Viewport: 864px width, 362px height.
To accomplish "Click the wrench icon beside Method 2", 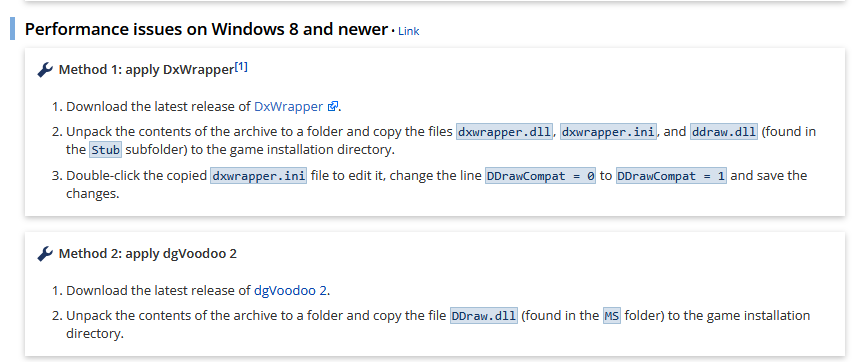I will coord(45,254).
